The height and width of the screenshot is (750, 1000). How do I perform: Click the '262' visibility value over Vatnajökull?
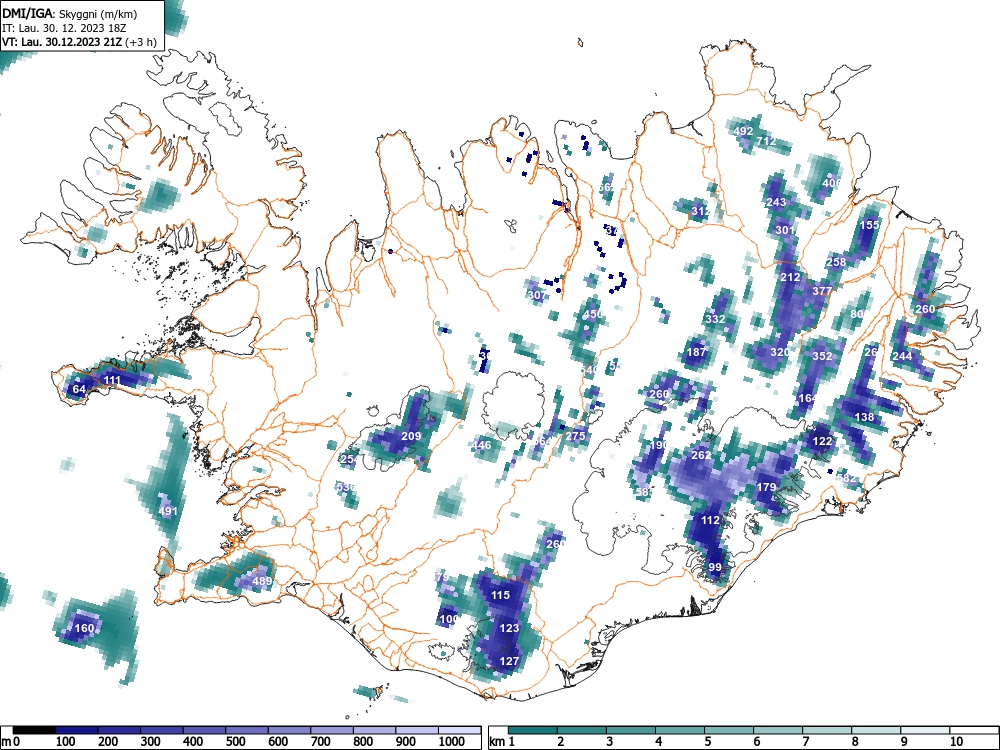[x=701, y=455]
